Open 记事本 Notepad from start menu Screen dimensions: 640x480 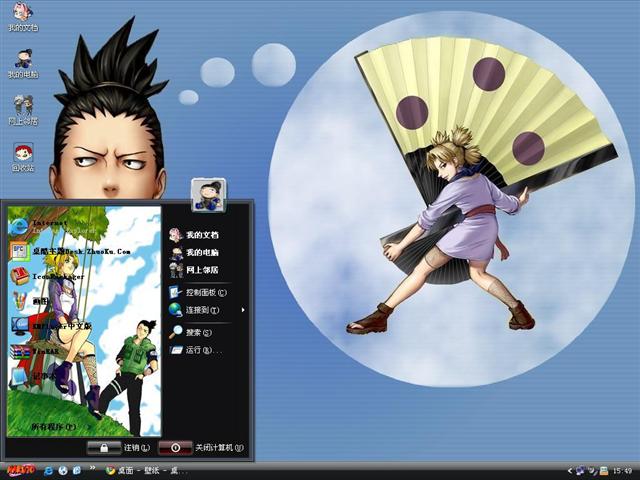pyautogui.click(x=32, y=376)
